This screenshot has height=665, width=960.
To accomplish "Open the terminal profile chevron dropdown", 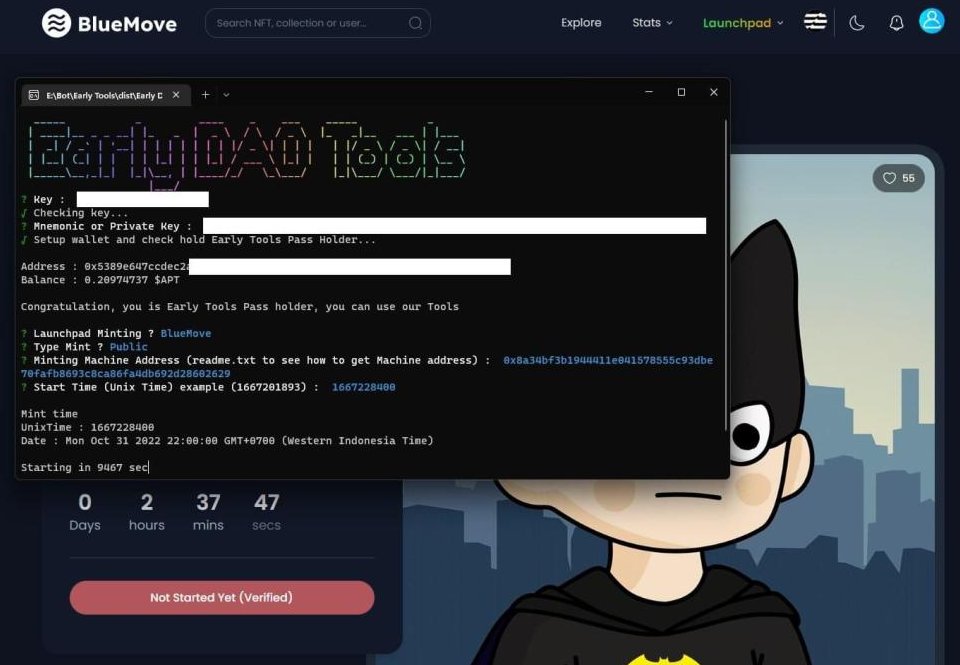I will point(224,95).
